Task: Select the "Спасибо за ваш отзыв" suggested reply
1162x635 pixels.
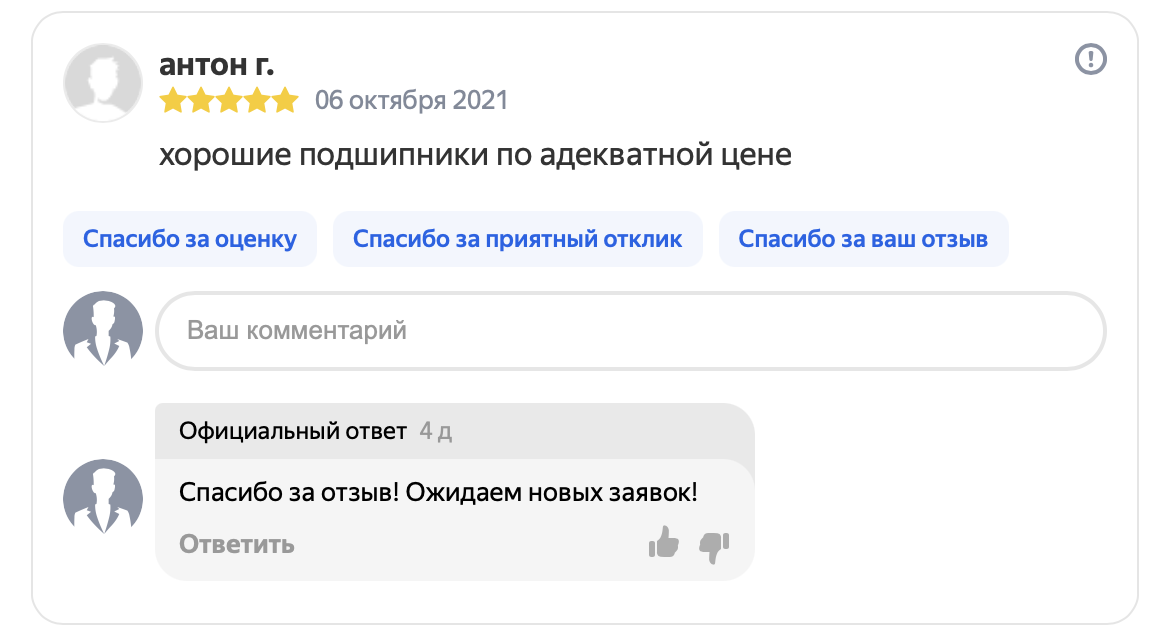Action: point(863,239)
